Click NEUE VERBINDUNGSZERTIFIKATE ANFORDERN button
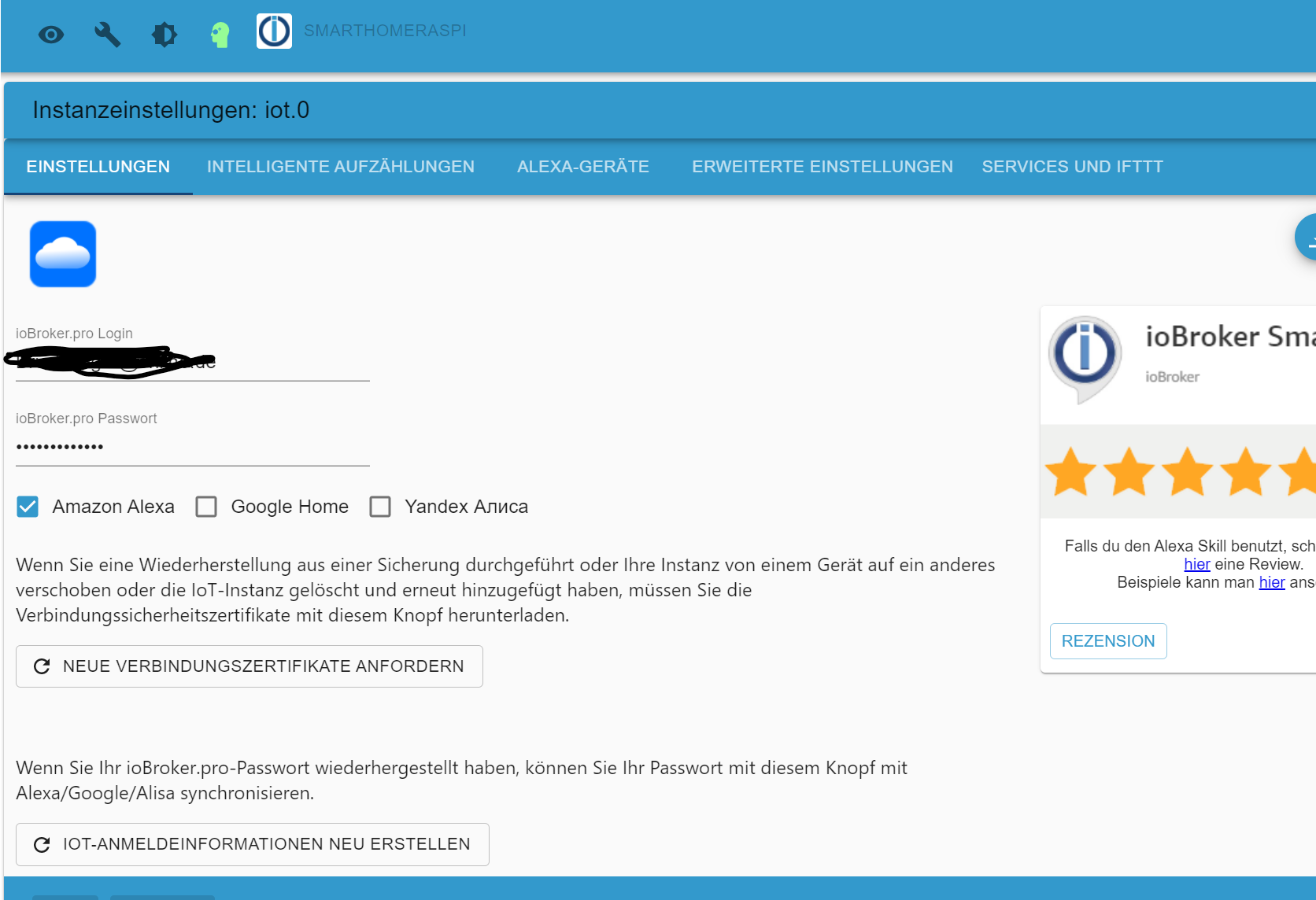 (x=250, y=666)
